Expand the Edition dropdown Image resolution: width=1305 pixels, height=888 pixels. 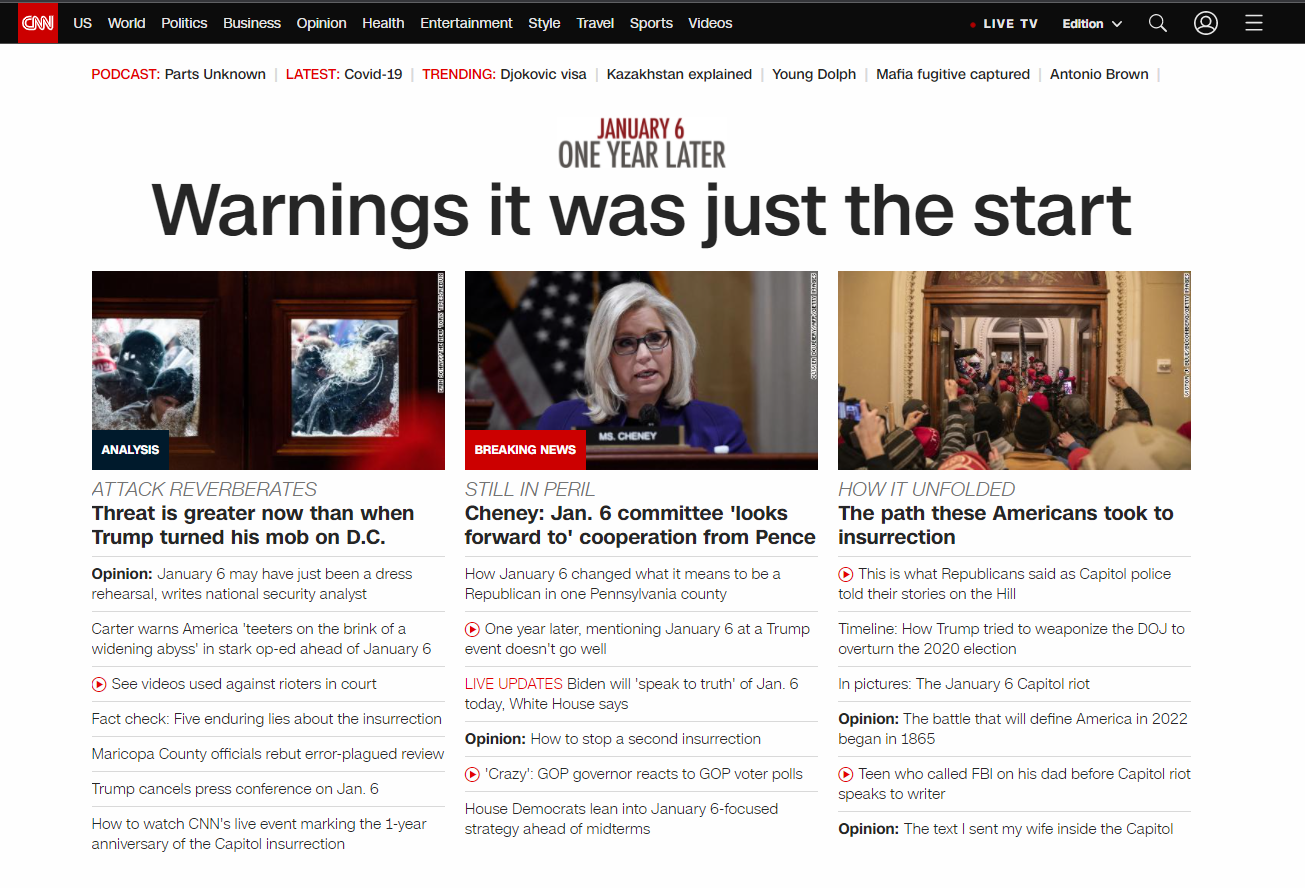[x=1092, y=23]
